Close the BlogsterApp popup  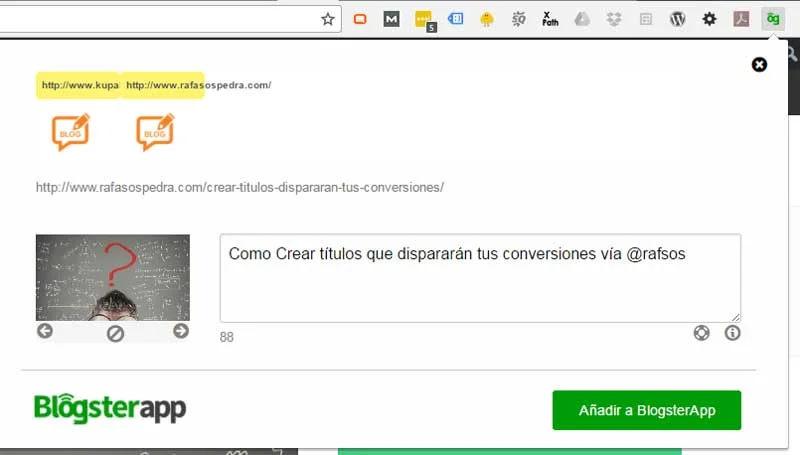click(x=759, y=65)
